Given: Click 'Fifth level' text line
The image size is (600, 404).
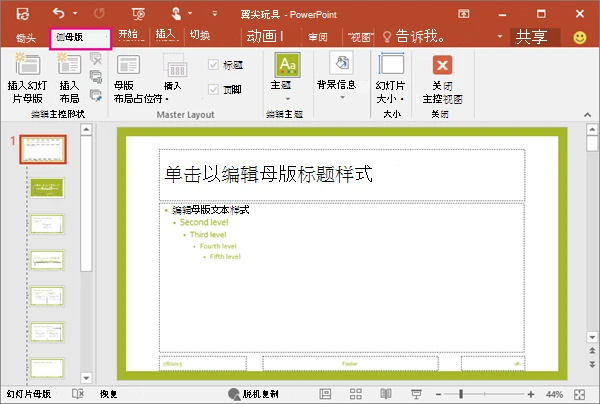Looking at the screenshot, I should (225, 256).
